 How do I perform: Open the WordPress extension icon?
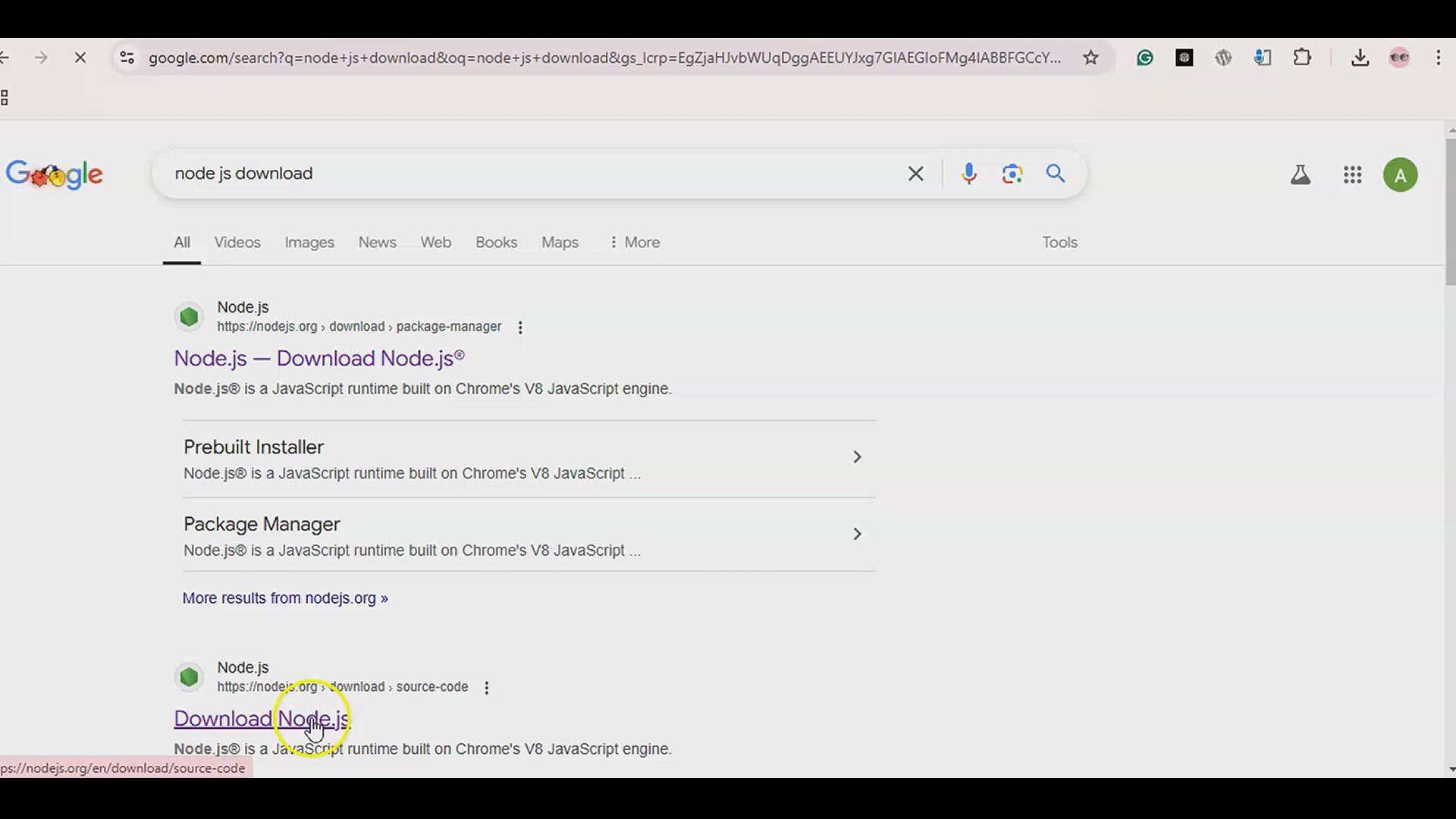pyautogui.click(x=1223, y=58)
